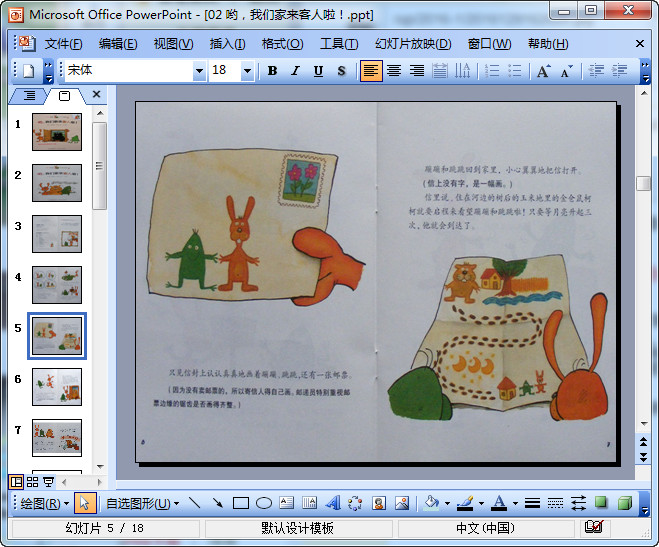
Task: Switch to Normal view
Action: 16,481
